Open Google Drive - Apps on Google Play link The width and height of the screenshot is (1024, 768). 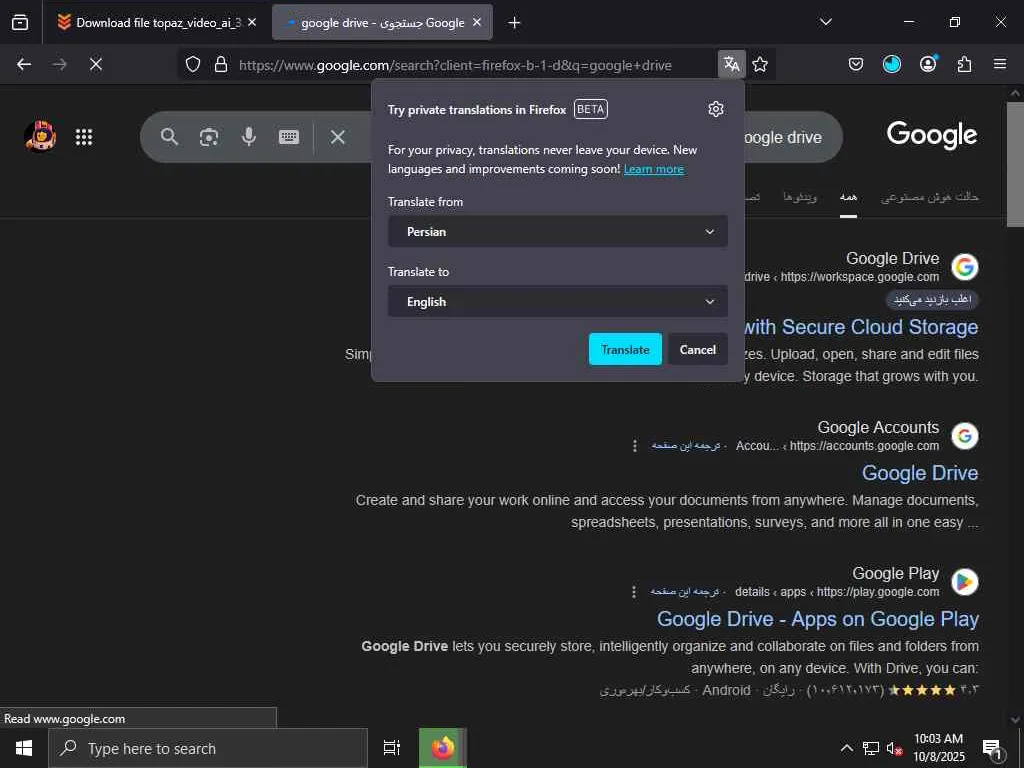click(818, 619)
